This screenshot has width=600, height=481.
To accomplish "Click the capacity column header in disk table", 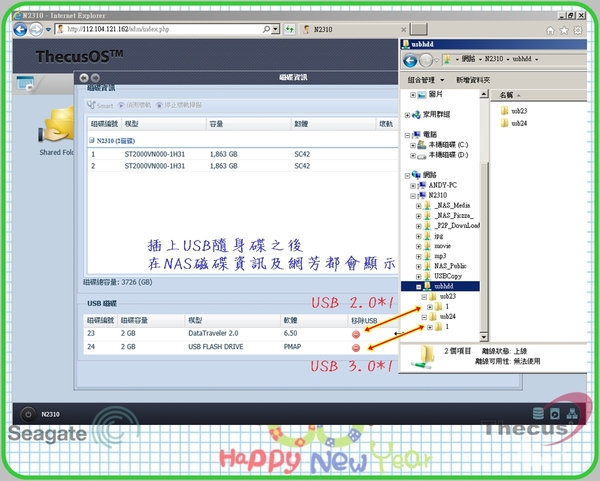I will click(x=249, y=124).
